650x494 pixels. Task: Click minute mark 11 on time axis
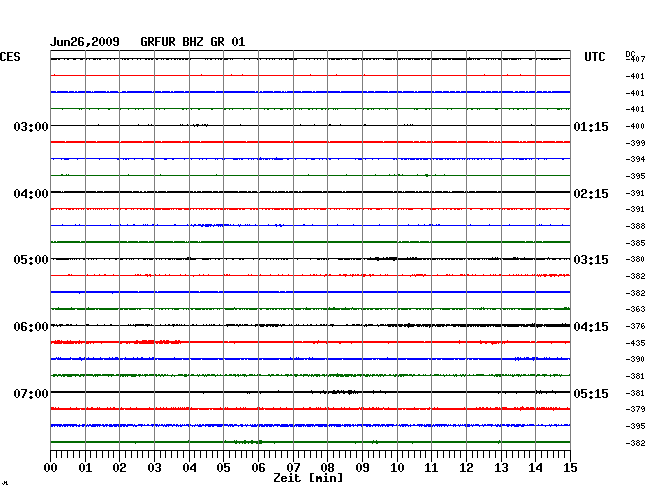point(431,468)
